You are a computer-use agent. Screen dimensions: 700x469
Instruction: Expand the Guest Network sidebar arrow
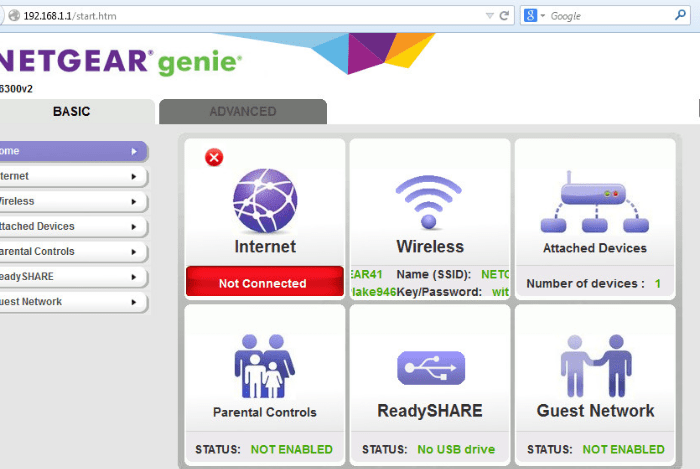[x=134, y=302]
